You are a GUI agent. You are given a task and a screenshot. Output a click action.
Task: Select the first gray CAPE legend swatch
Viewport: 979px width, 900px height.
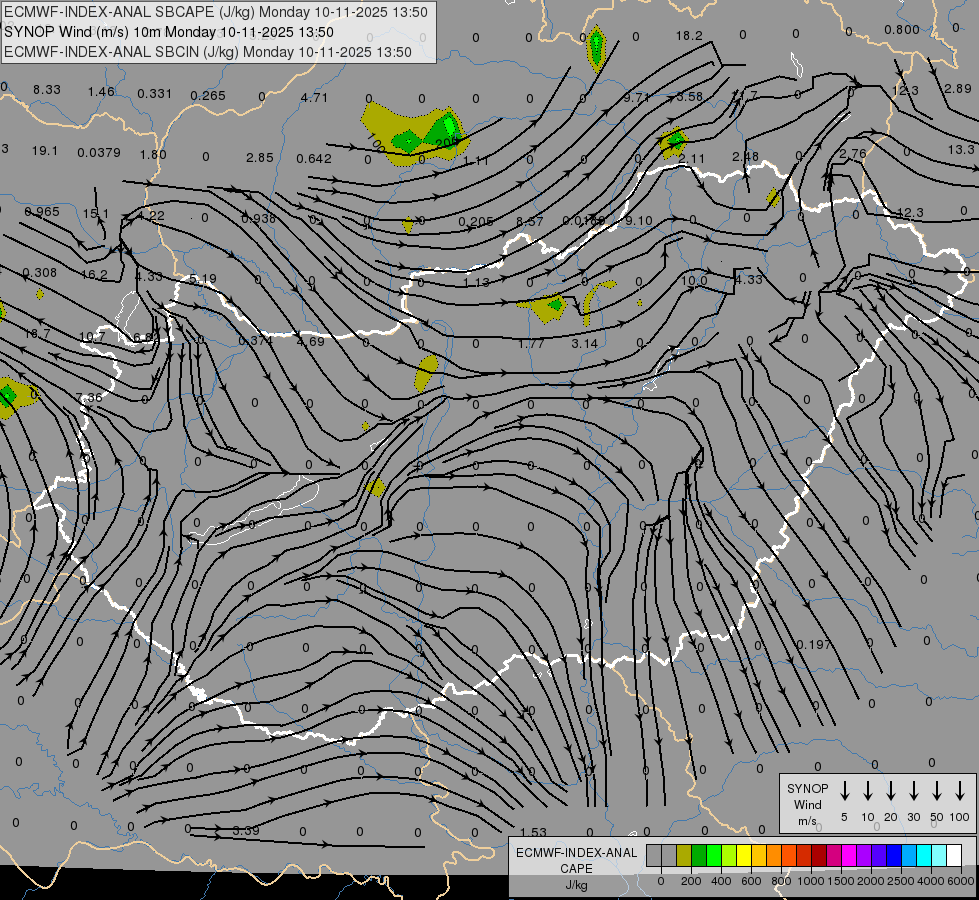point(654,855)
